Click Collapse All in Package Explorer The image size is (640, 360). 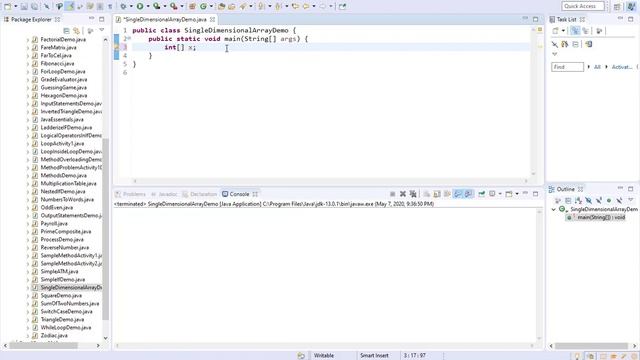coord(67,31)
